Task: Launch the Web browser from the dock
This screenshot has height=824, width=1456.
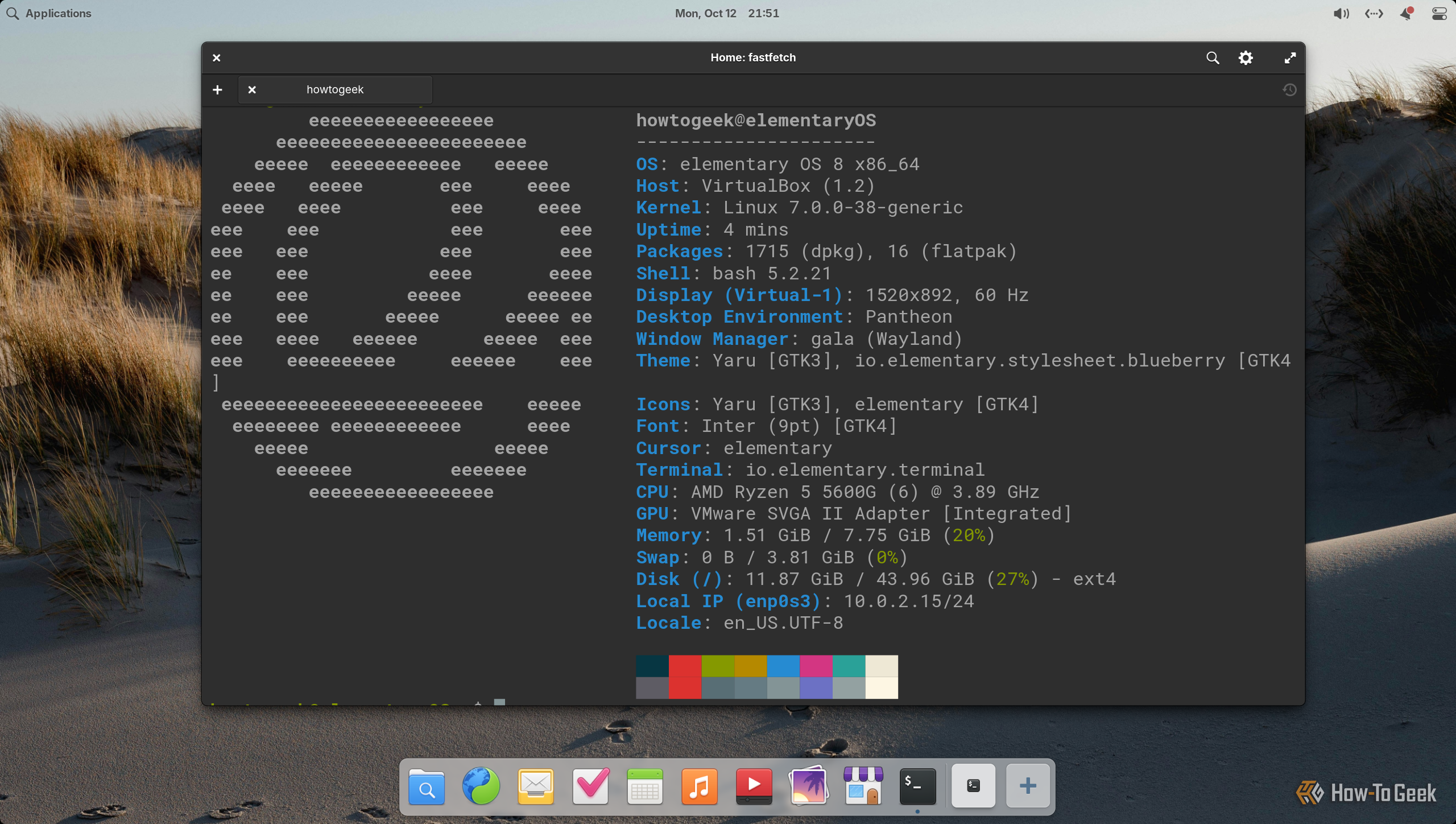Action: tap(481, 786)
